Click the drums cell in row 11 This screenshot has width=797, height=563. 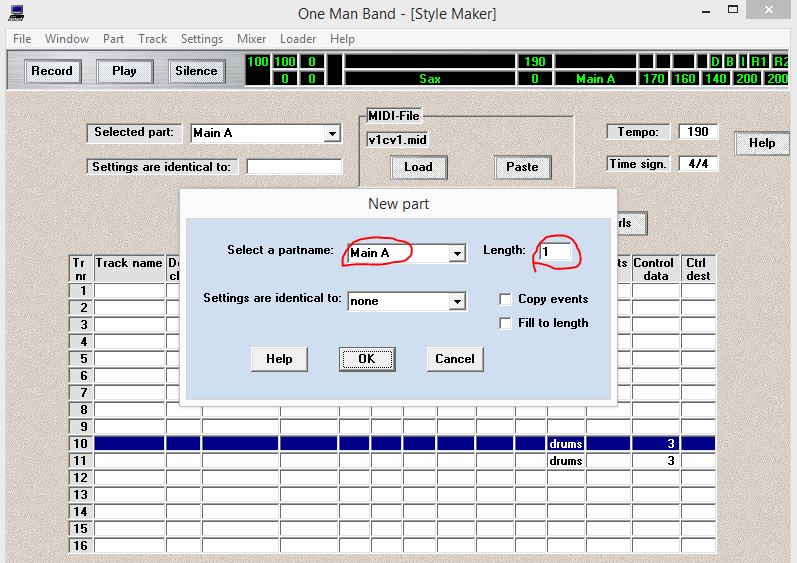point(566,461)
